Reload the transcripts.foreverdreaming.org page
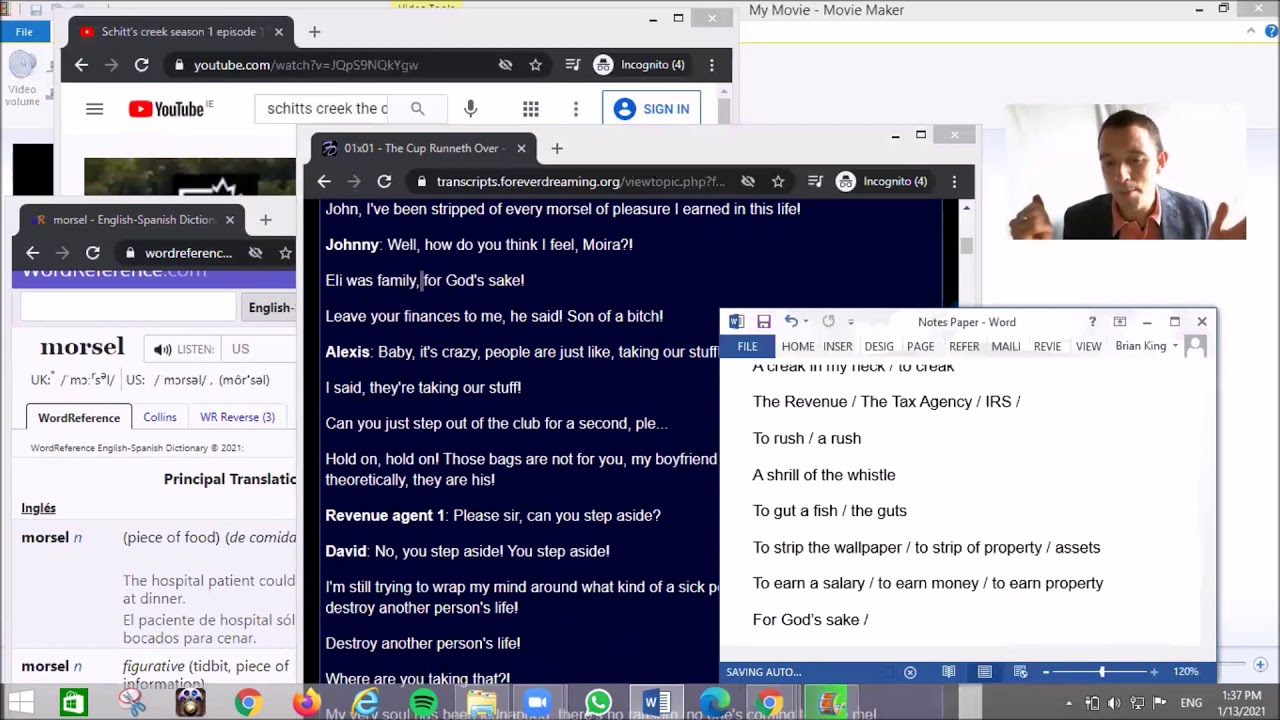Image resolution: width=1280 pixels, height=720 pixels. (384, 181)
